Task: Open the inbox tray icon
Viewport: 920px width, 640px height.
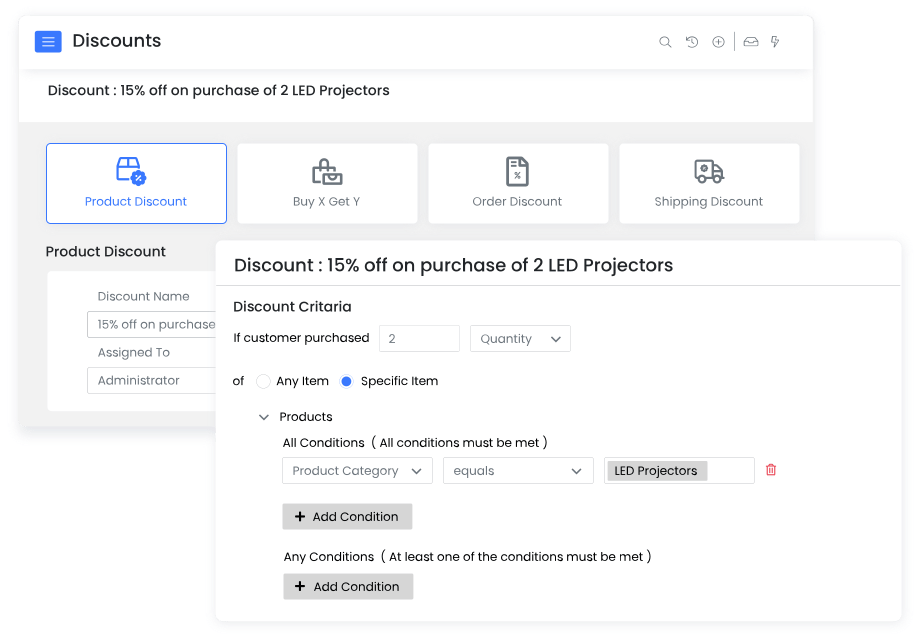Action: [751, 42]
